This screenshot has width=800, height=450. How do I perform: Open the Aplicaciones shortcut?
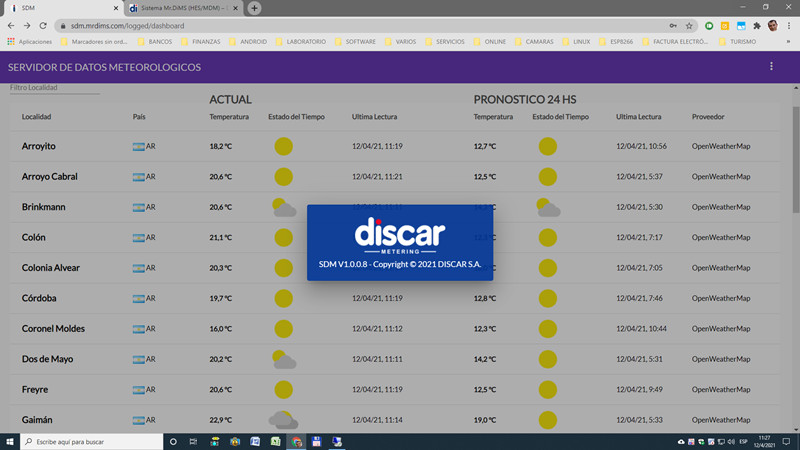click(30, 42)
